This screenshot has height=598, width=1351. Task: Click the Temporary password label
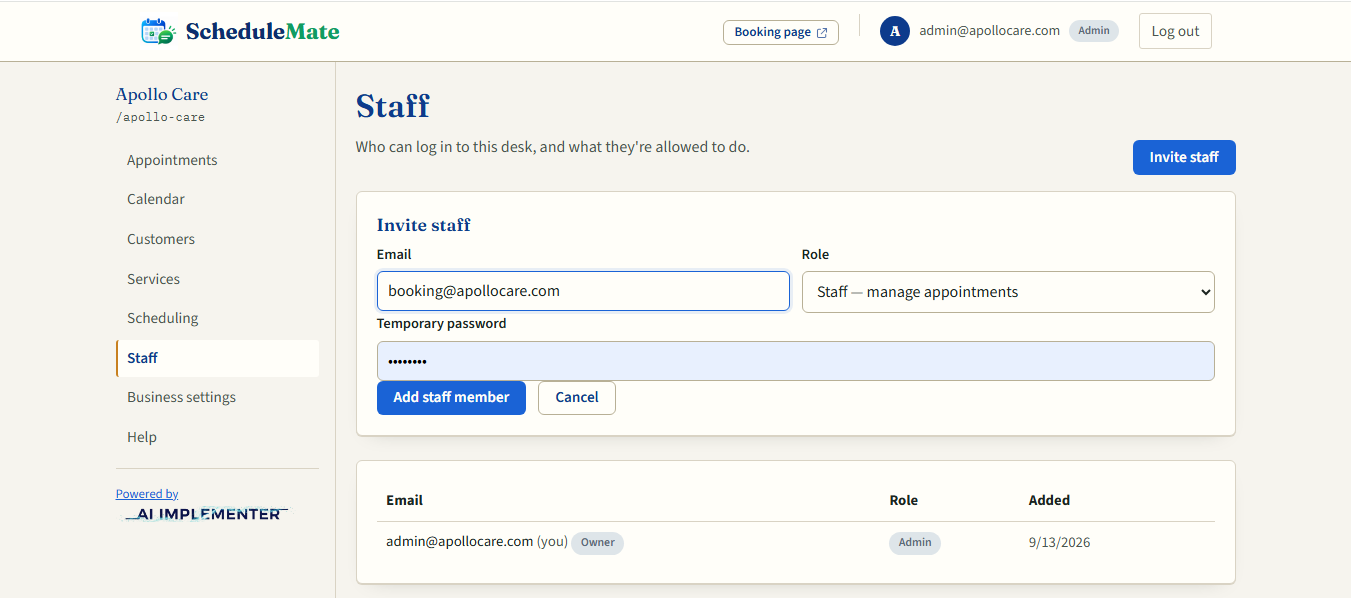(442, 324)
